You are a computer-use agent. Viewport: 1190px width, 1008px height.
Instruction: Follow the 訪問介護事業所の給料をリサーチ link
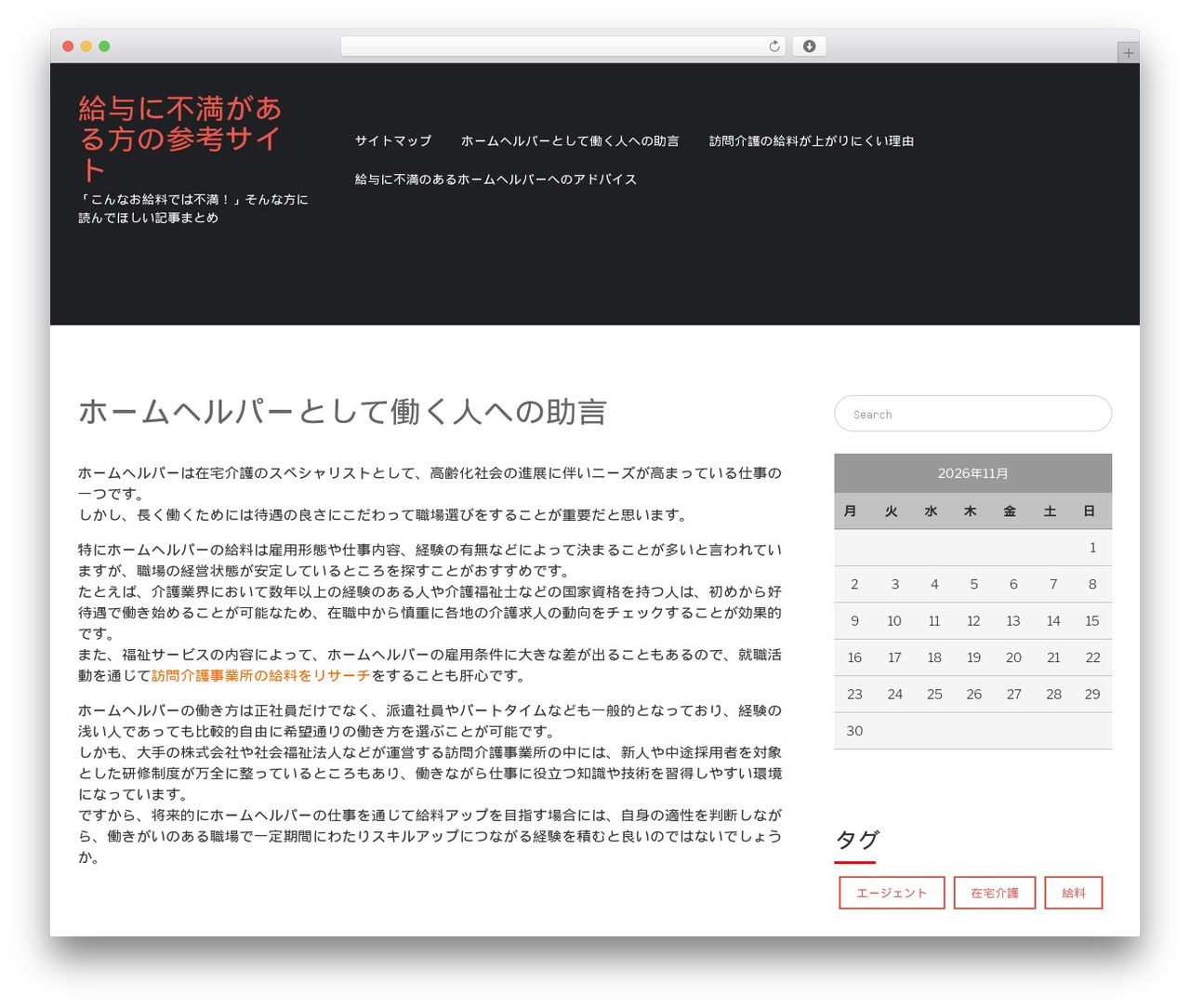[x=260, y=676]
